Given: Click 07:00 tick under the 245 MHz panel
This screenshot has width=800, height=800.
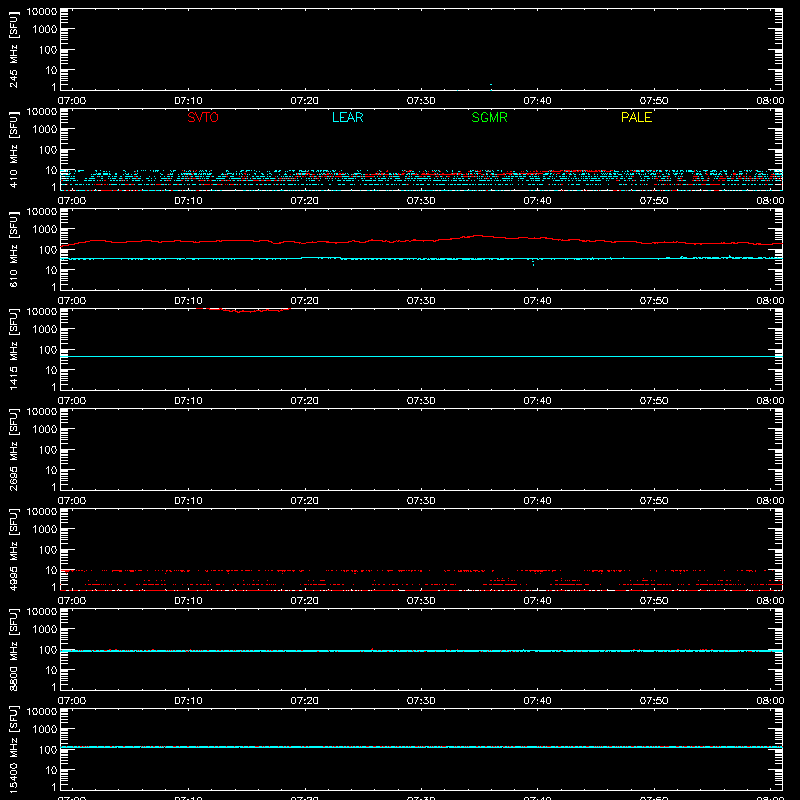Looking at the screenshot, I should coord(72,101).
